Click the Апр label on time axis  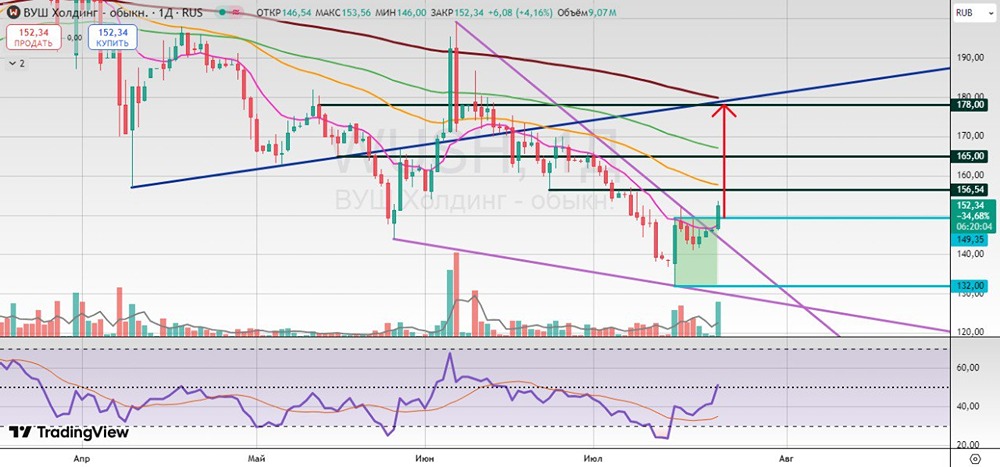pyautogui.click(x=80, y=458)
